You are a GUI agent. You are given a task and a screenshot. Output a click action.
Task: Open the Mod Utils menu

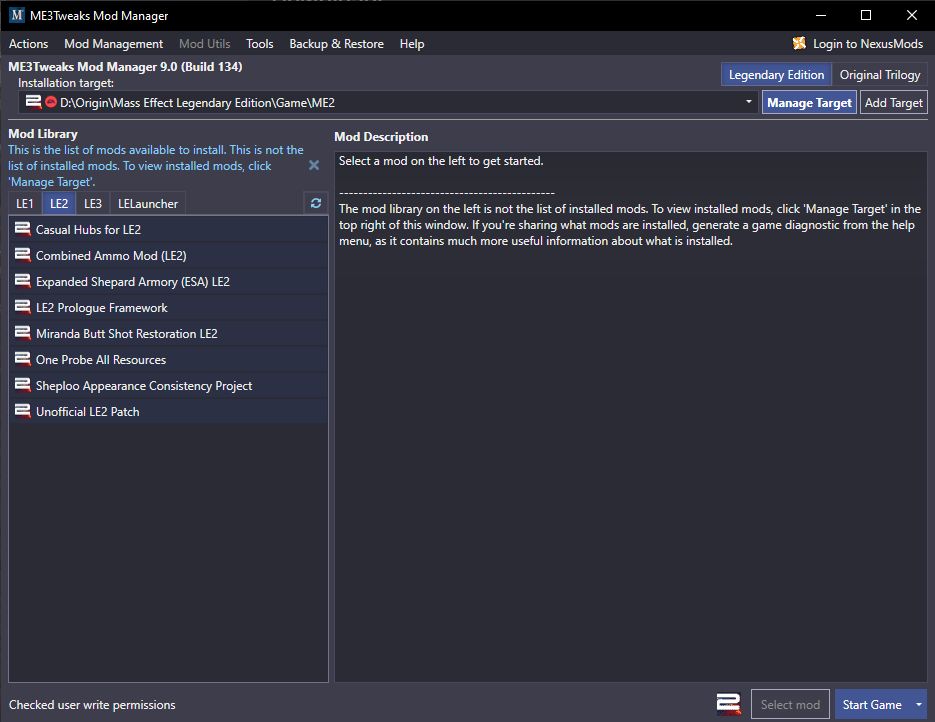click(205, 44)
